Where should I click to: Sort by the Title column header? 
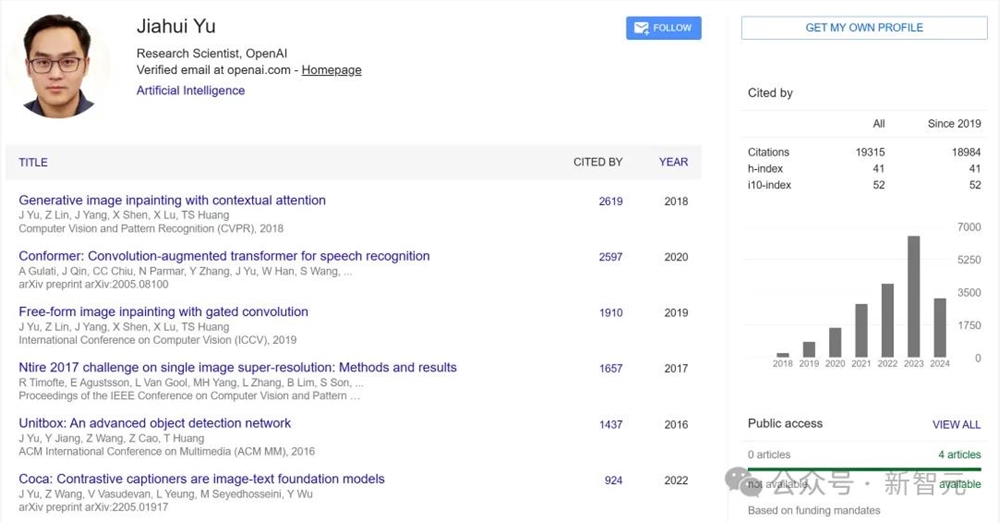pyautogui.click(x=33, y=162)
